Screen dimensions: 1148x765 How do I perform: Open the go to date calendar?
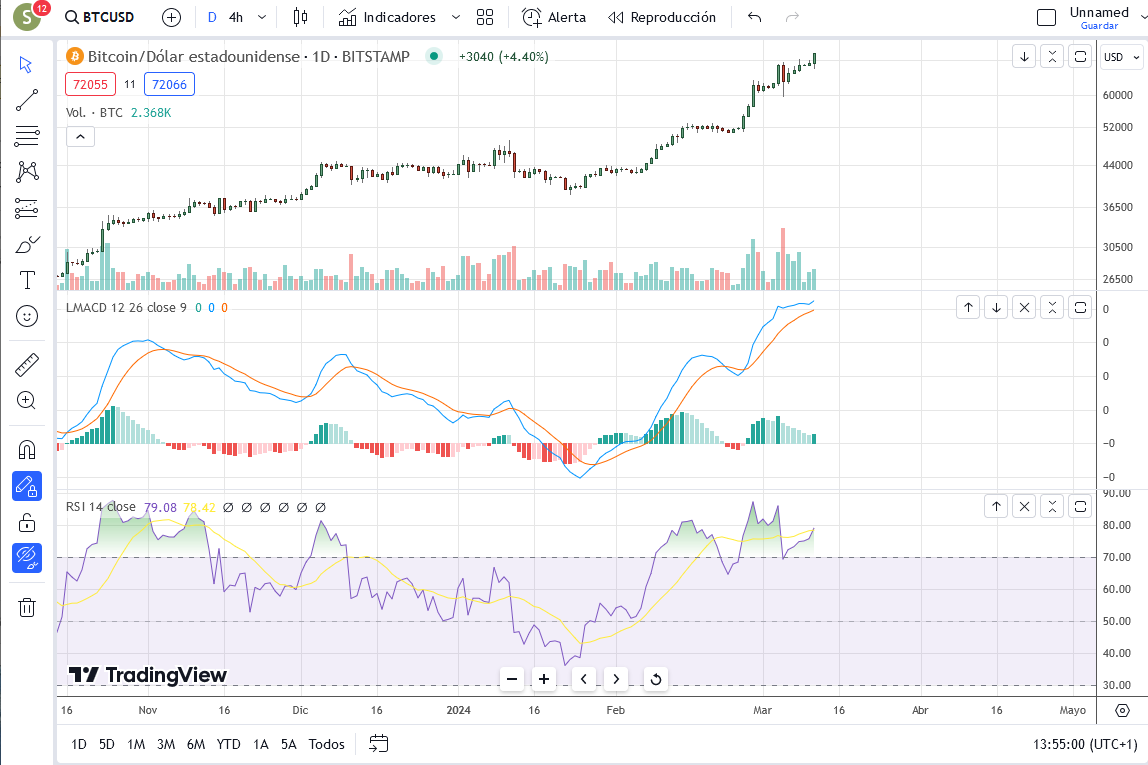[379, 745]
